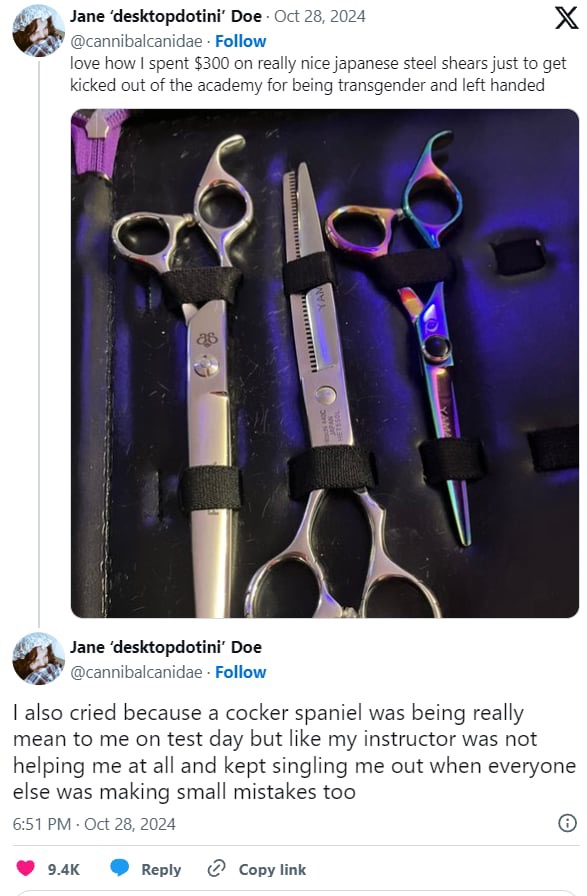Screen dimensions: 587x896
Task: Open top tweet profile avatar
Action: click(x=38, y=30)
